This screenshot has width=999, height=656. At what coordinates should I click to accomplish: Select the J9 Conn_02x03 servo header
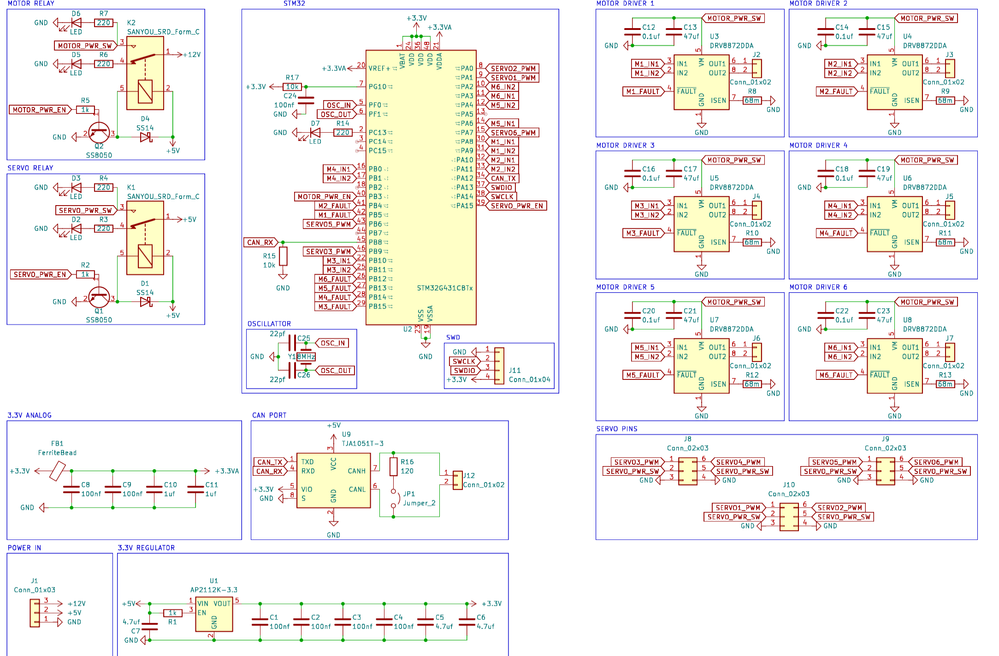[x=885, y=471]
